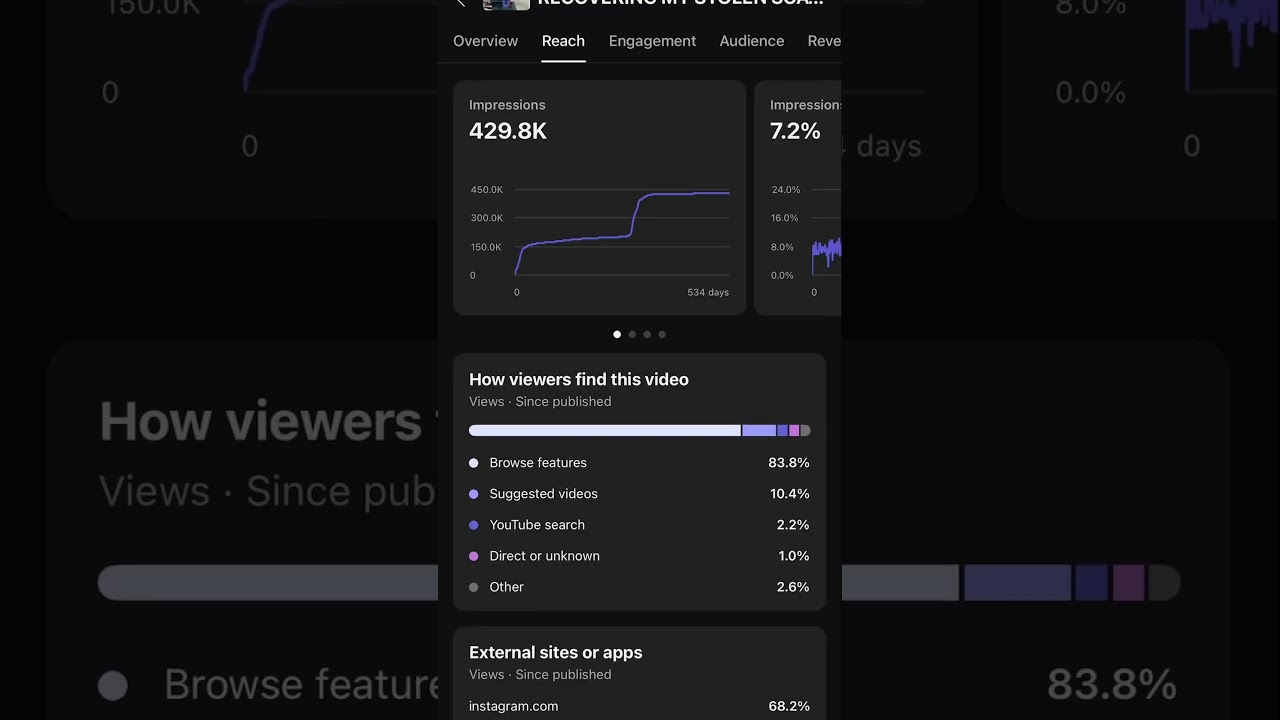Screen dimensions: 1280x720
Task: Click Views · Since published under External sites
Action: coord(540,675)
